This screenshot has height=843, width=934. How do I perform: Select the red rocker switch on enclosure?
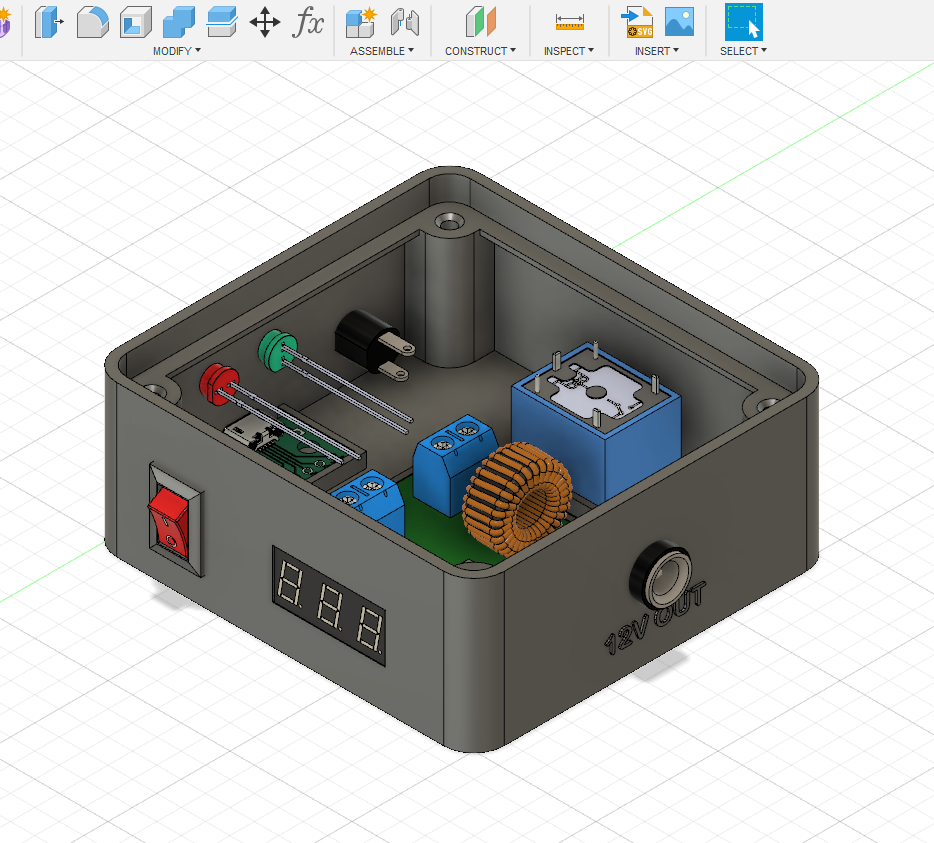[x=169, y=523]
